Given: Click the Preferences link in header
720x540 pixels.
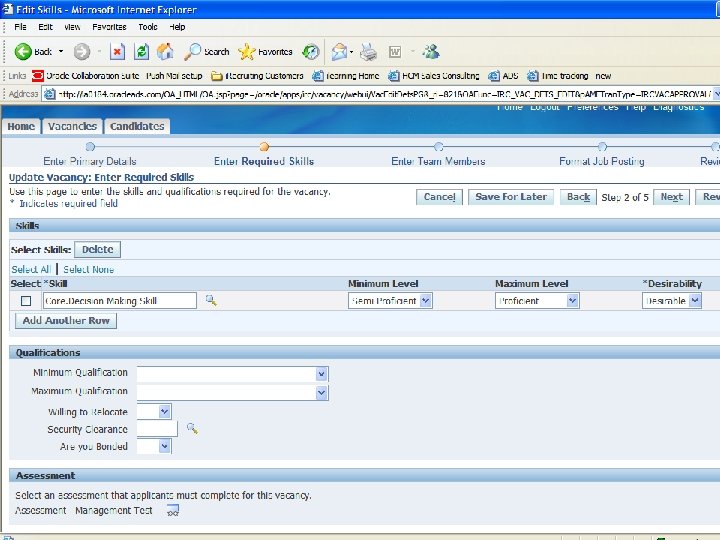Looking at the screenshot, I should click(x=592, y=107).
